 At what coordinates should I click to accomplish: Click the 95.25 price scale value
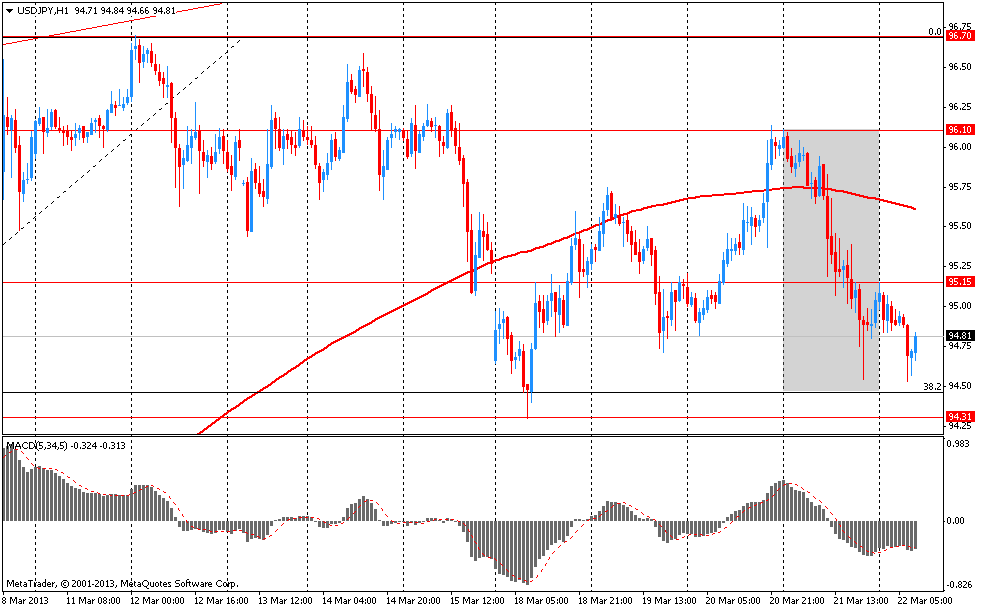(x=960, y=266)
